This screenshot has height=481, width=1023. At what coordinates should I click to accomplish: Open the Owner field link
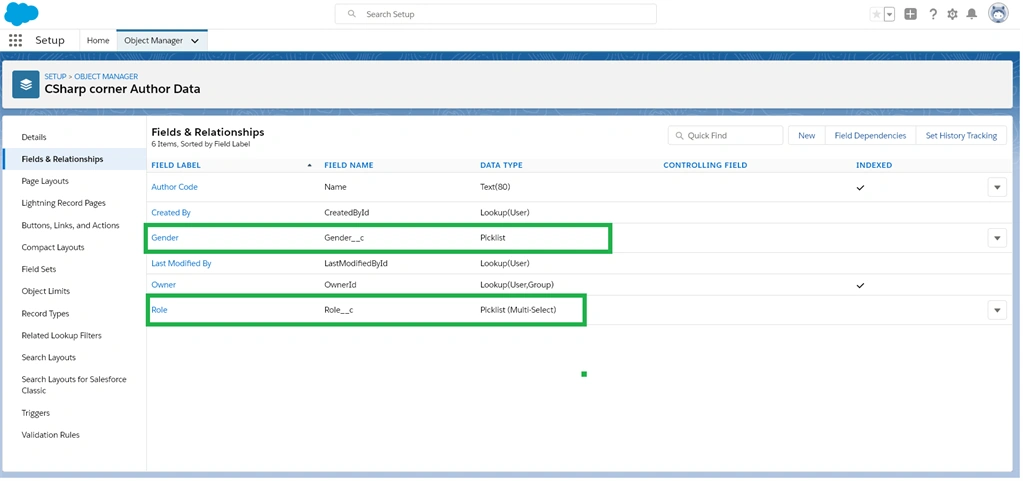(x=164, y=285)
